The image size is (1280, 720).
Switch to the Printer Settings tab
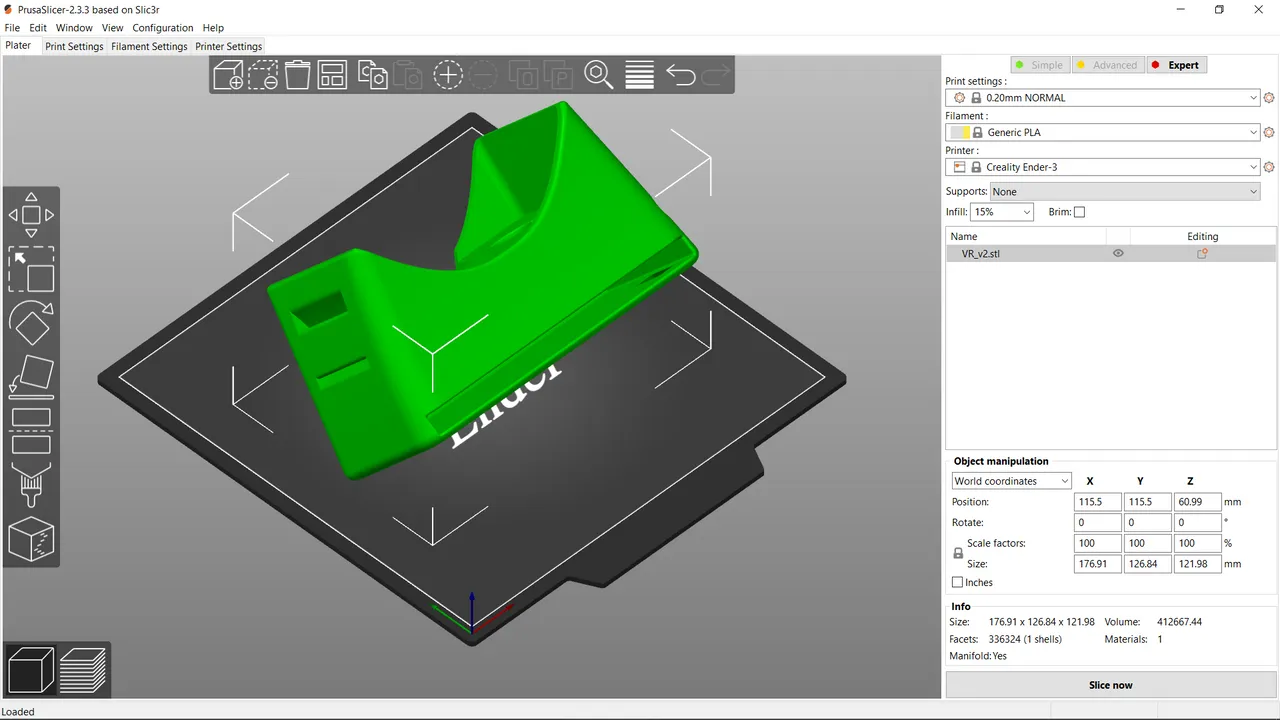(228, 46)
